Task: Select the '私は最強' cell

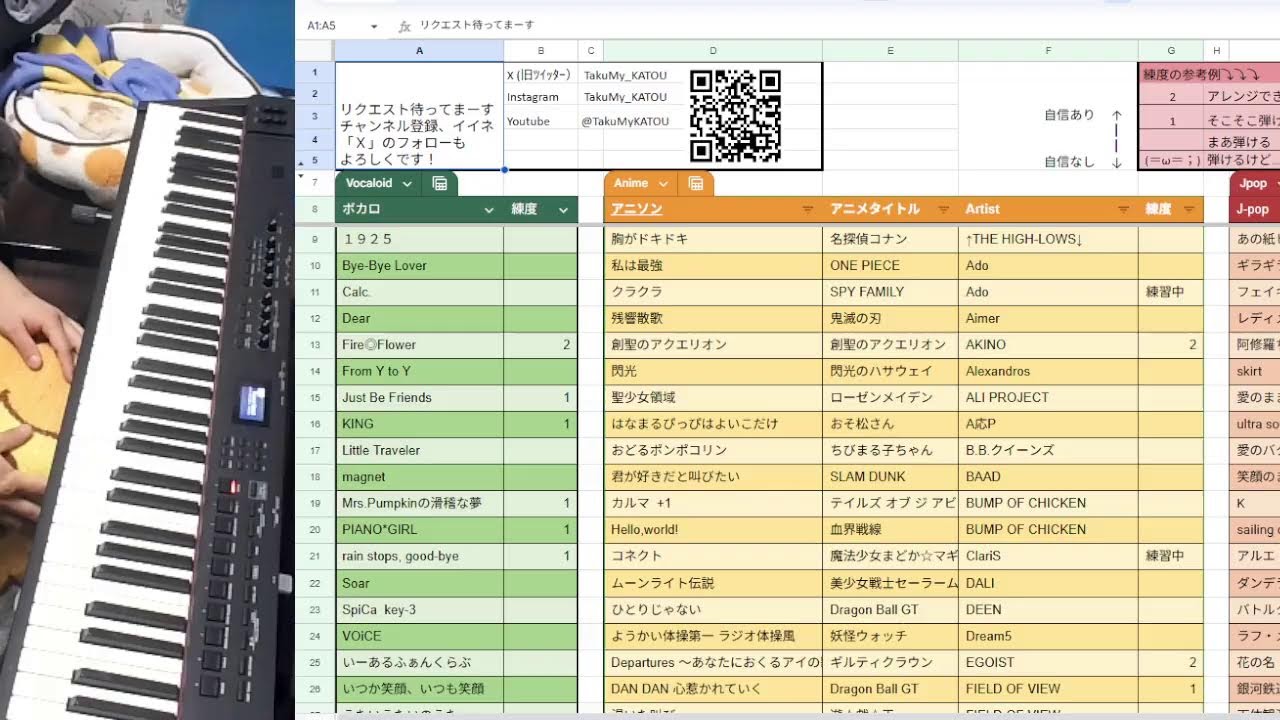Action: (713, 266)
